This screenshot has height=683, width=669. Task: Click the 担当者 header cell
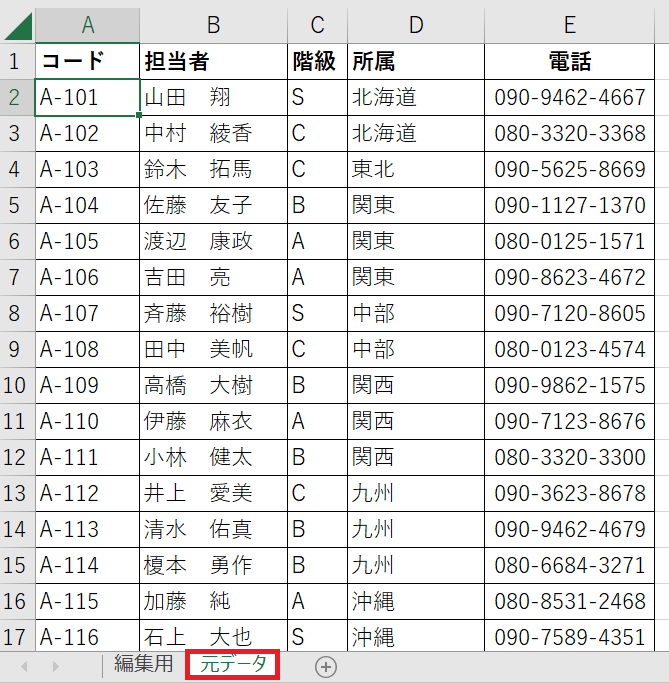(x=213, y=61)
